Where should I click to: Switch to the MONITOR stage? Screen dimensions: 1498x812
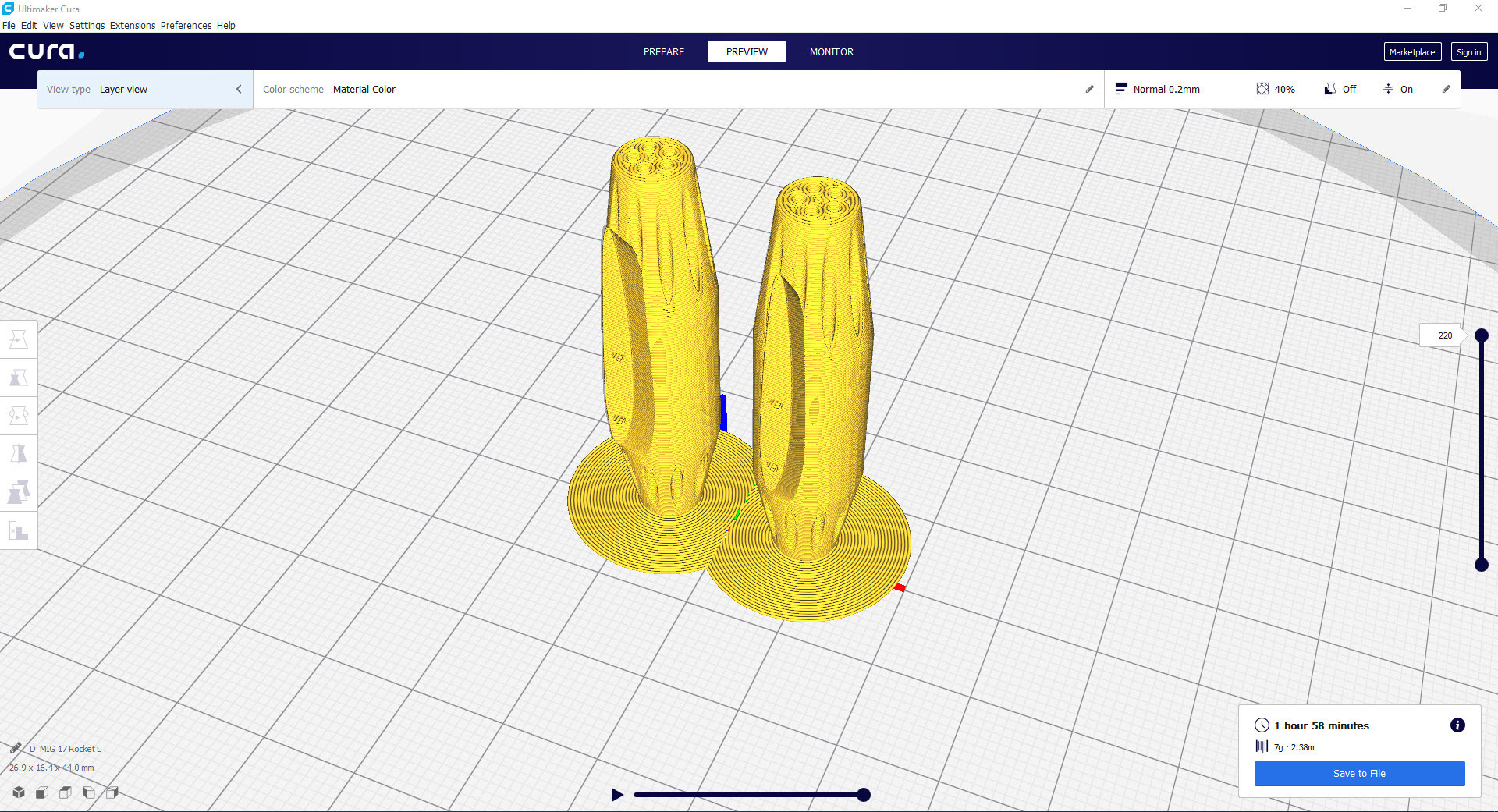(x=832, y=51)
